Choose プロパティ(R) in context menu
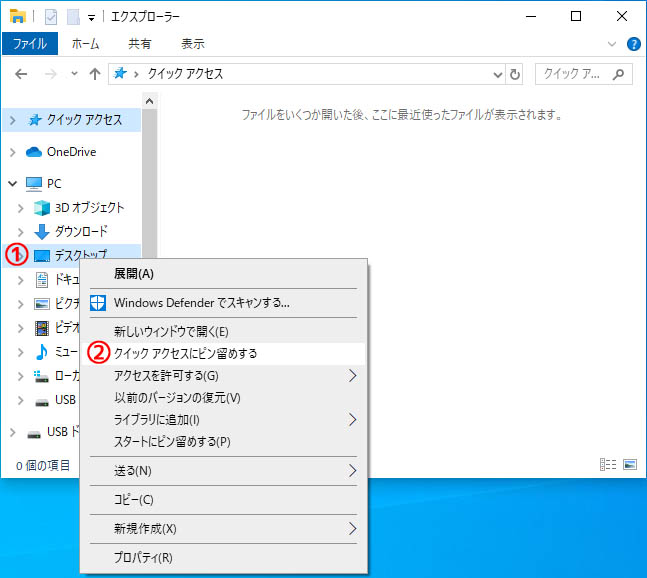 coord(223,558)
